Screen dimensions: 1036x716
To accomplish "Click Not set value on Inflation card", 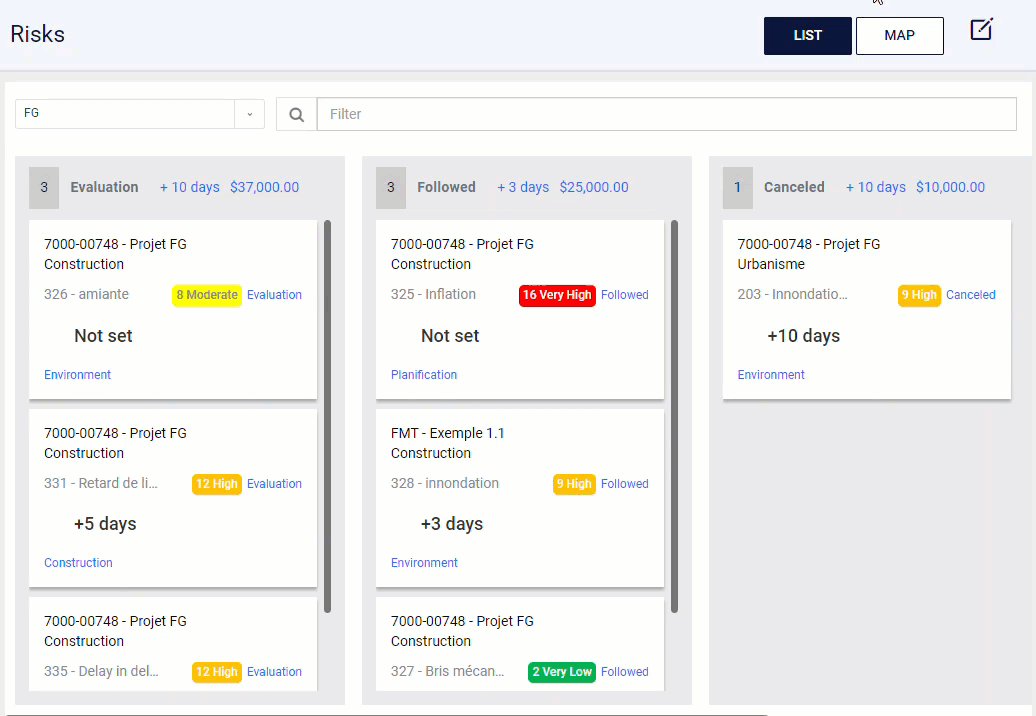I will (450, 336).
